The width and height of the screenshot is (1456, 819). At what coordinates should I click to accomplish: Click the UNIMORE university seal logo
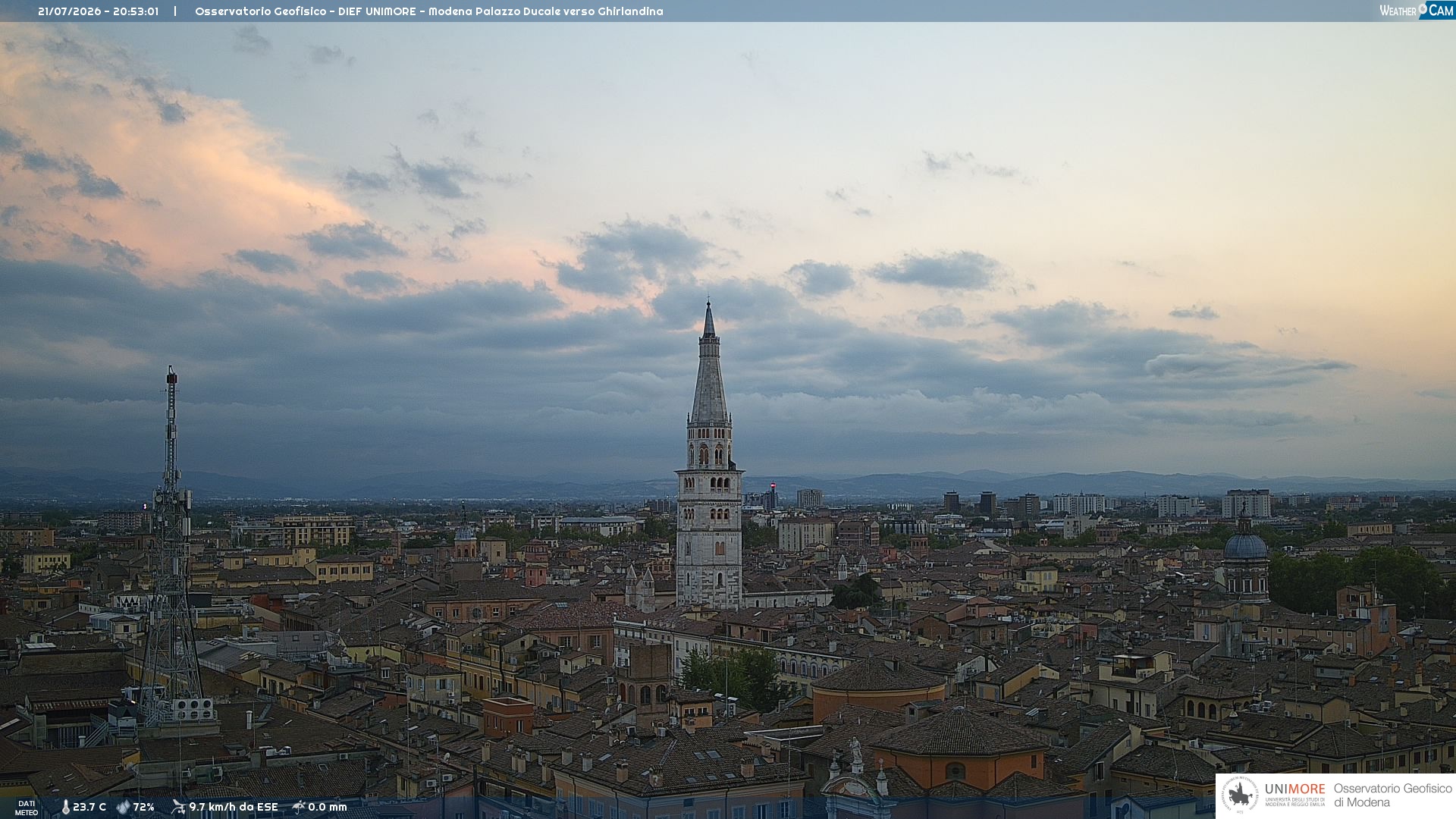(1240, 795)
